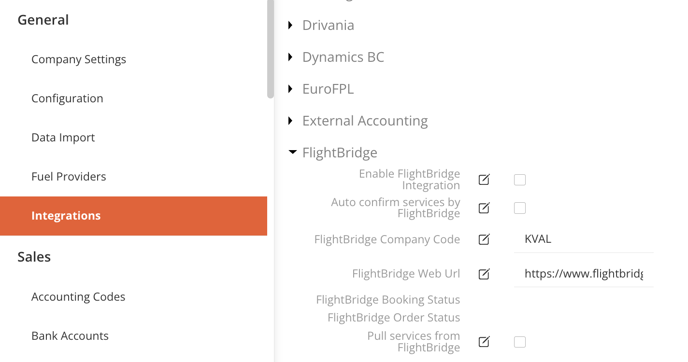Check Pull services from FlightBridge box

coord(520,342)
